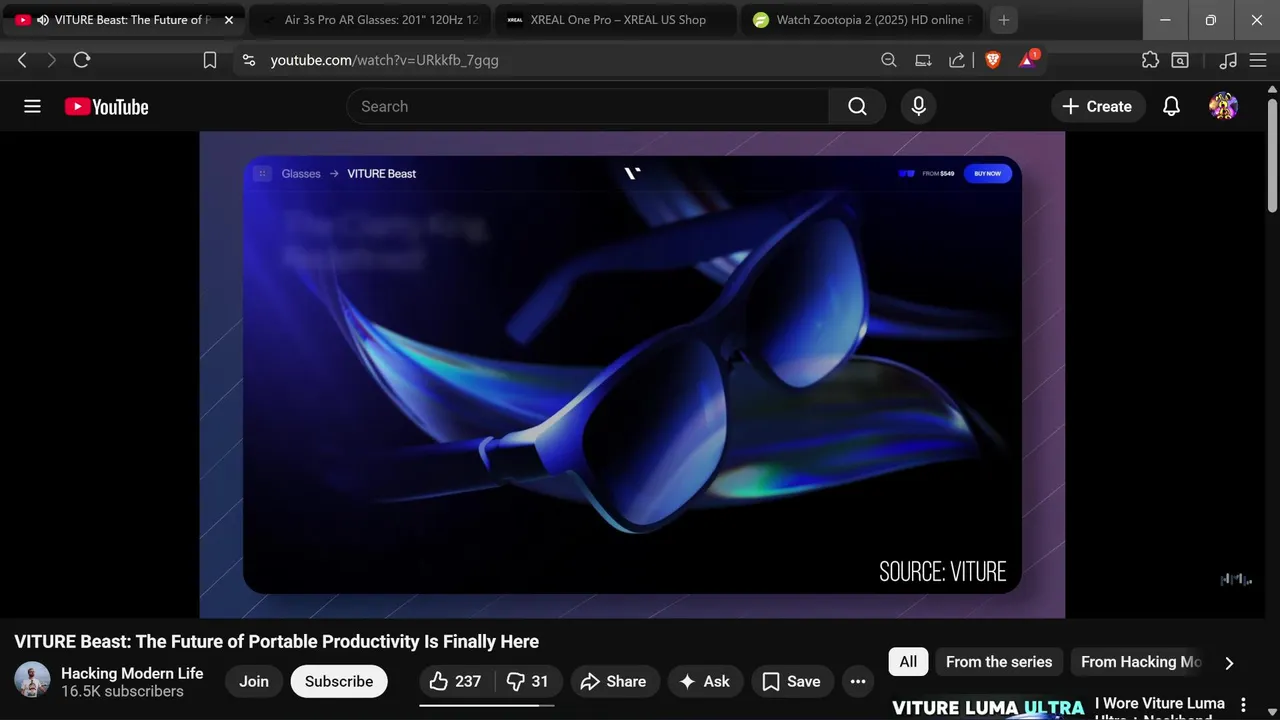Subscribe to Hacking Modern Life
Screen dimensions: 1280x720
339,681
